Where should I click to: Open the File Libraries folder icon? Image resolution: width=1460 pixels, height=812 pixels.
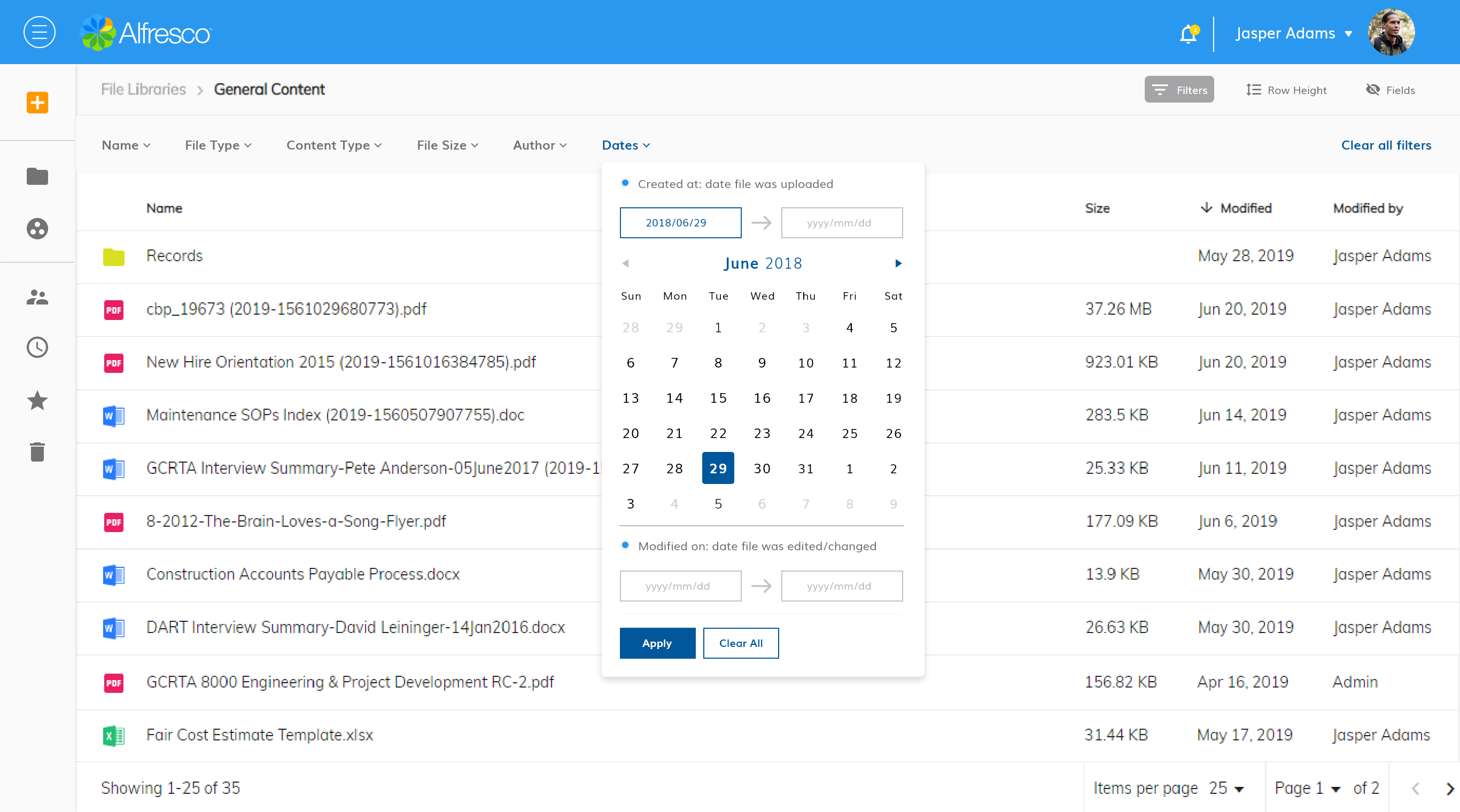click(x=37, y=176)
